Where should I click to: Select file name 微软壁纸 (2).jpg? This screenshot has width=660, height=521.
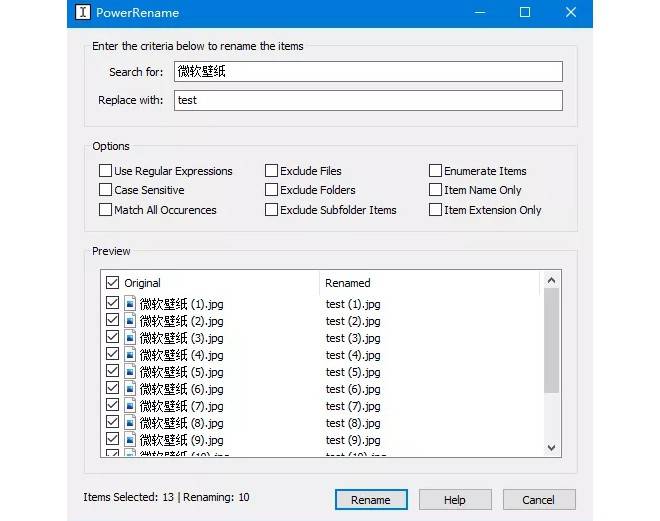(x=181, y=321)
